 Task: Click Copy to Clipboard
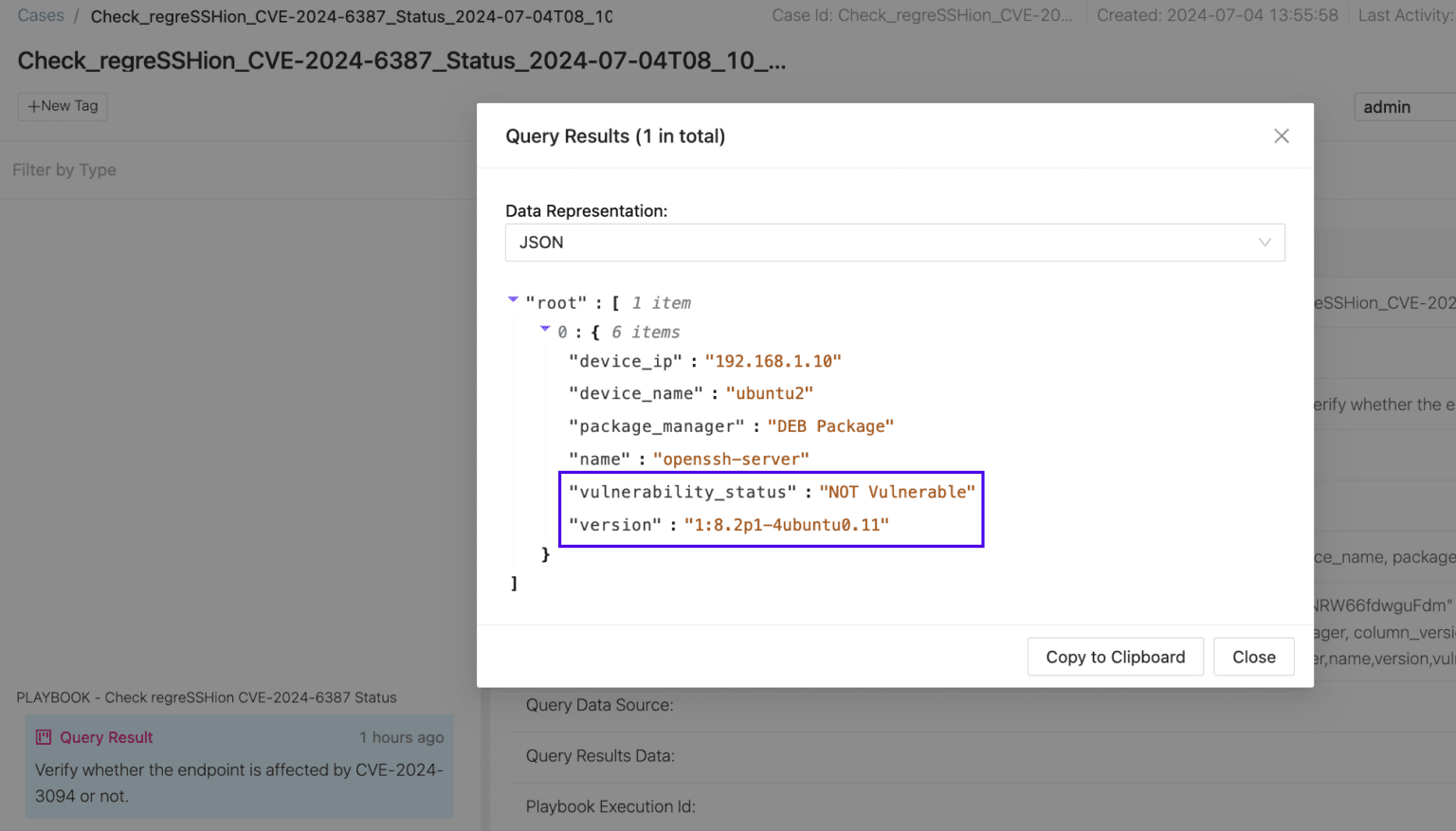(1115, 657)
